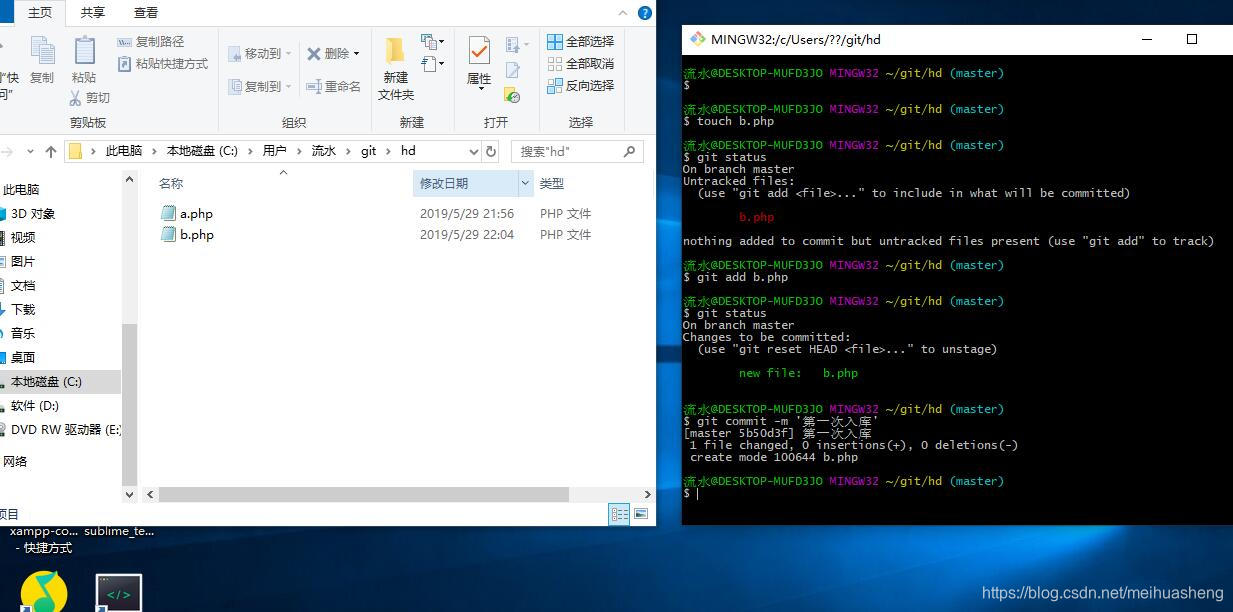Click 本地磁盘 (C:) in the address bar
This screenshot has height=612, width=1233.
[x=202, y=151]
